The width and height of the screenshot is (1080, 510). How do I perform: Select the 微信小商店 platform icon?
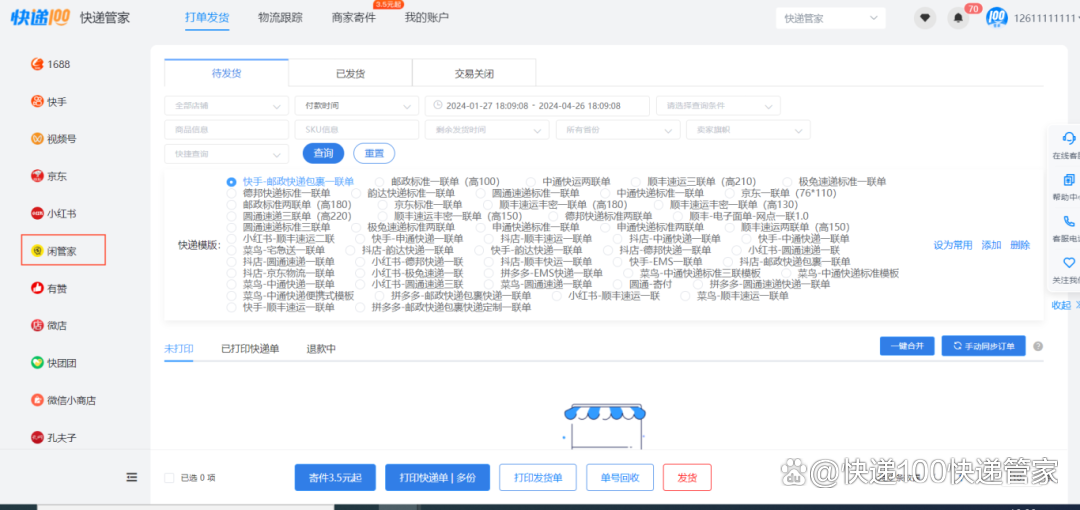tap(37, 400)
